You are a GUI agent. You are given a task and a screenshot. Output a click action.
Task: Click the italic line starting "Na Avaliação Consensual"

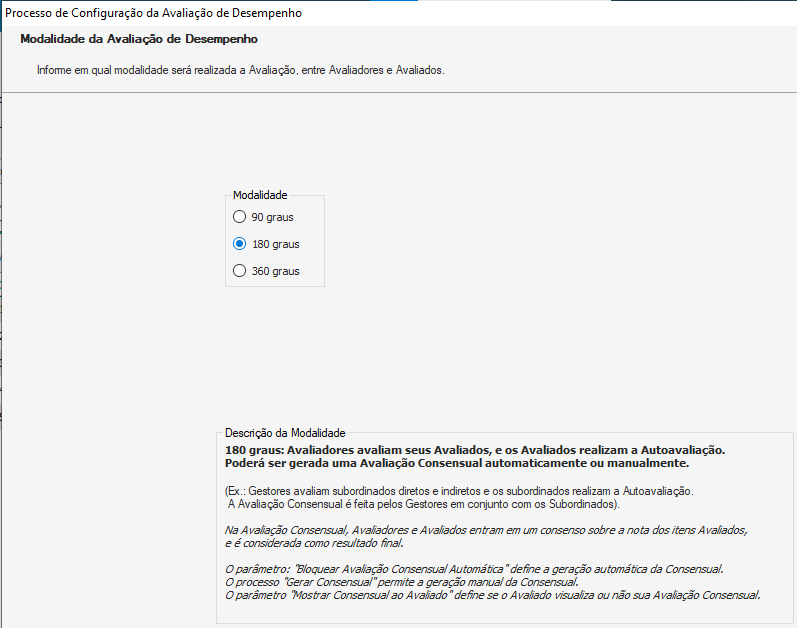coord(486,529)
